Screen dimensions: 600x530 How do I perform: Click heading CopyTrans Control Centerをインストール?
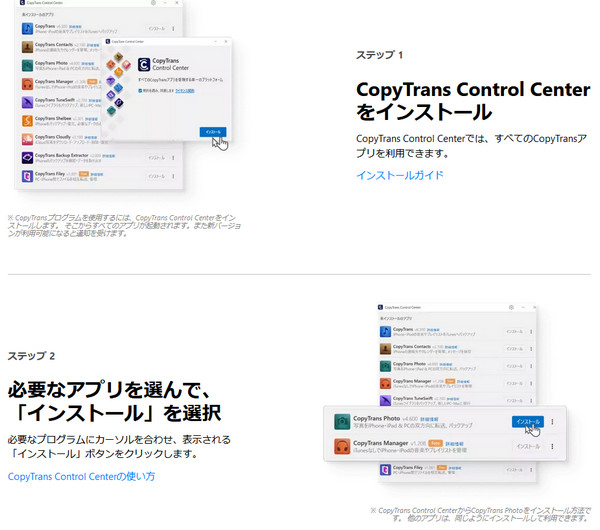click(x=473, y=101)
